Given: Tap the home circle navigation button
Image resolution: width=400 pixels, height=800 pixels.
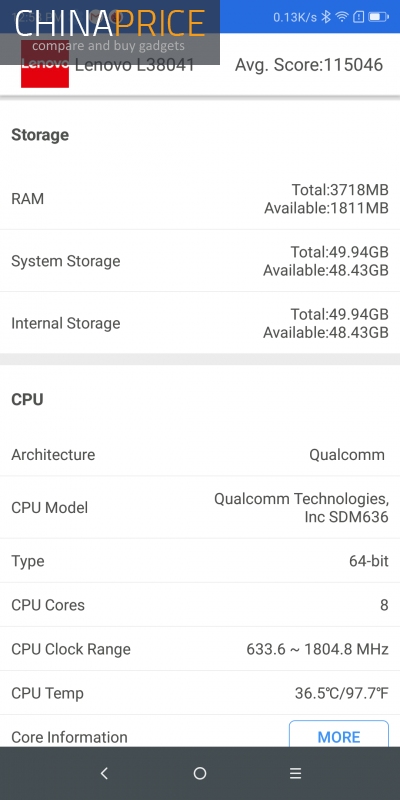Looking at the screenshot, I should tap(200, 773).
